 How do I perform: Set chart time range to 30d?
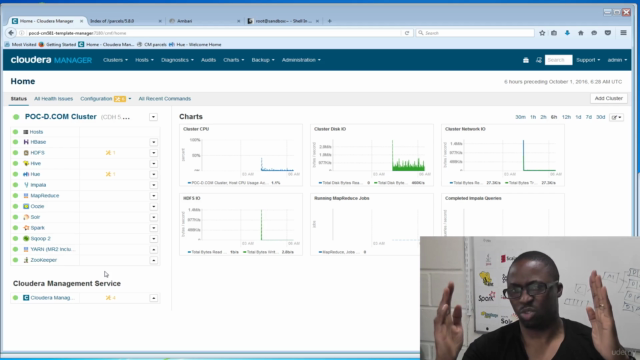coord(600,117)
